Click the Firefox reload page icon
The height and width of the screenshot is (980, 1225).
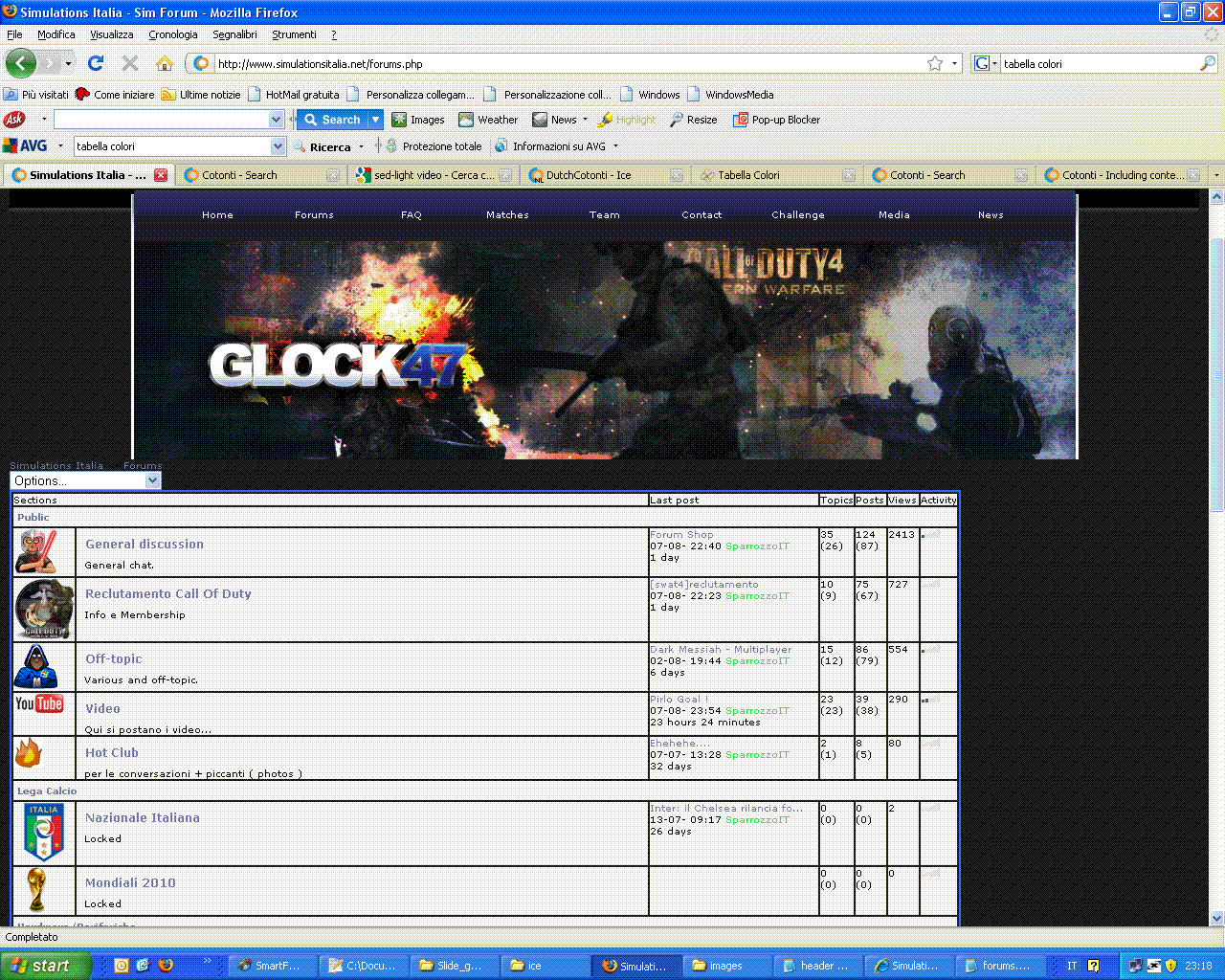pyautogui.click(x=95, y=63)
